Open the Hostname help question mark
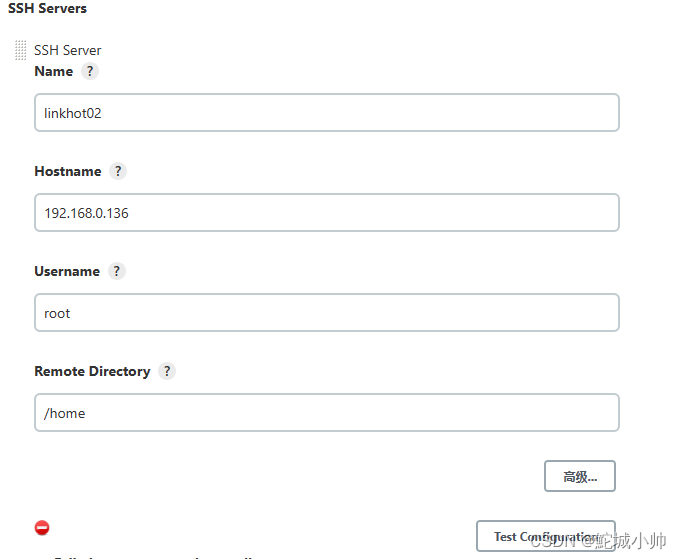681x559 pixels. (x=118, y=171)
